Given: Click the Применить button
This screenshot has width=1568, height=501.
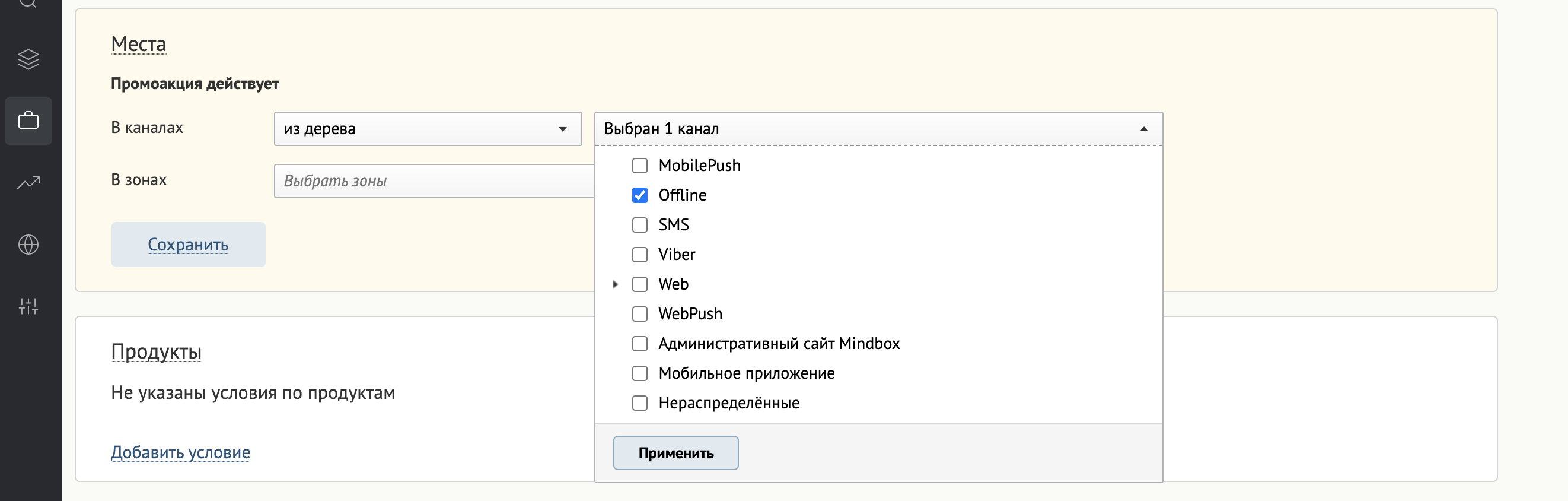Looking at the screenshot, I should tap(675, 453).
